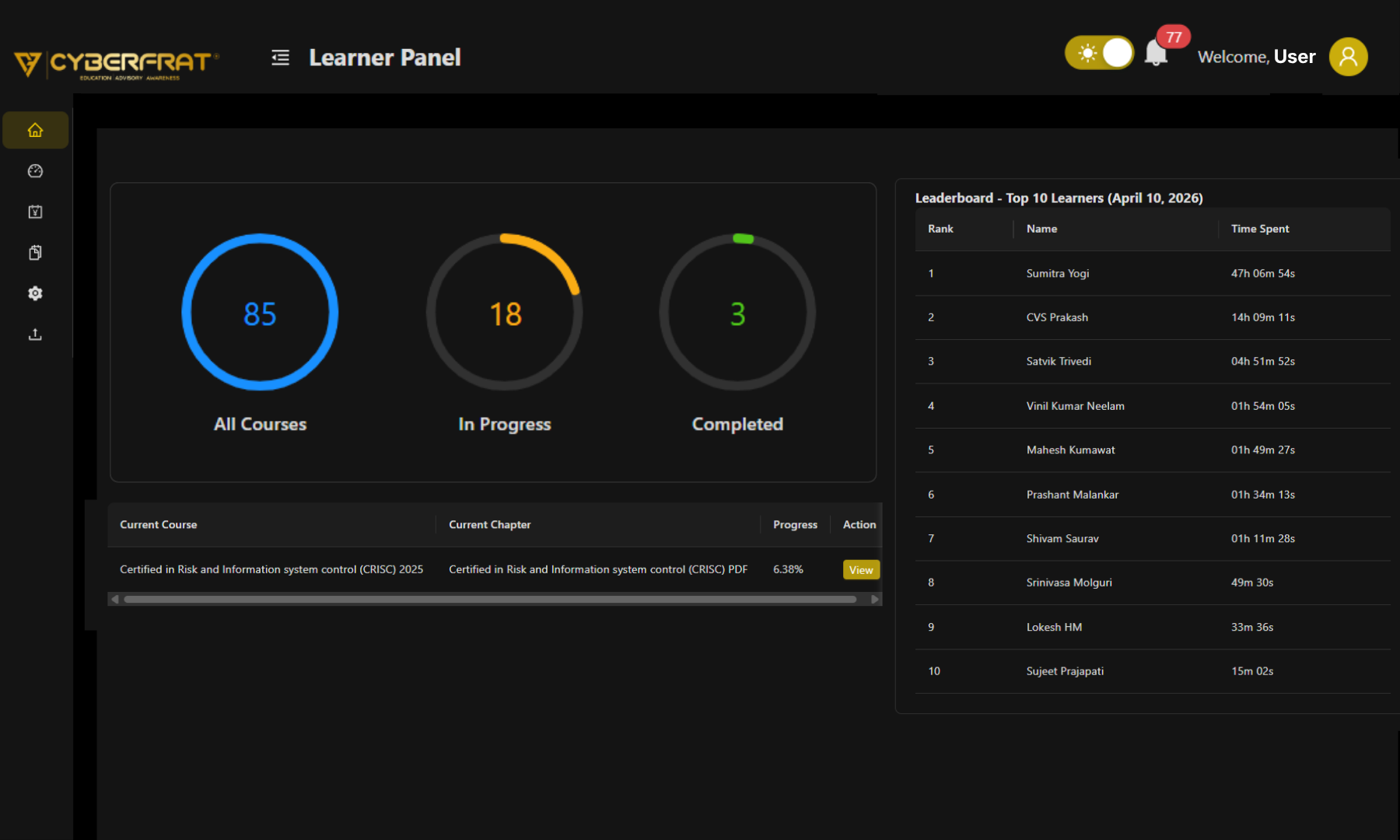Click the horizontal scrollbar's left arrow

click(115, 599)
